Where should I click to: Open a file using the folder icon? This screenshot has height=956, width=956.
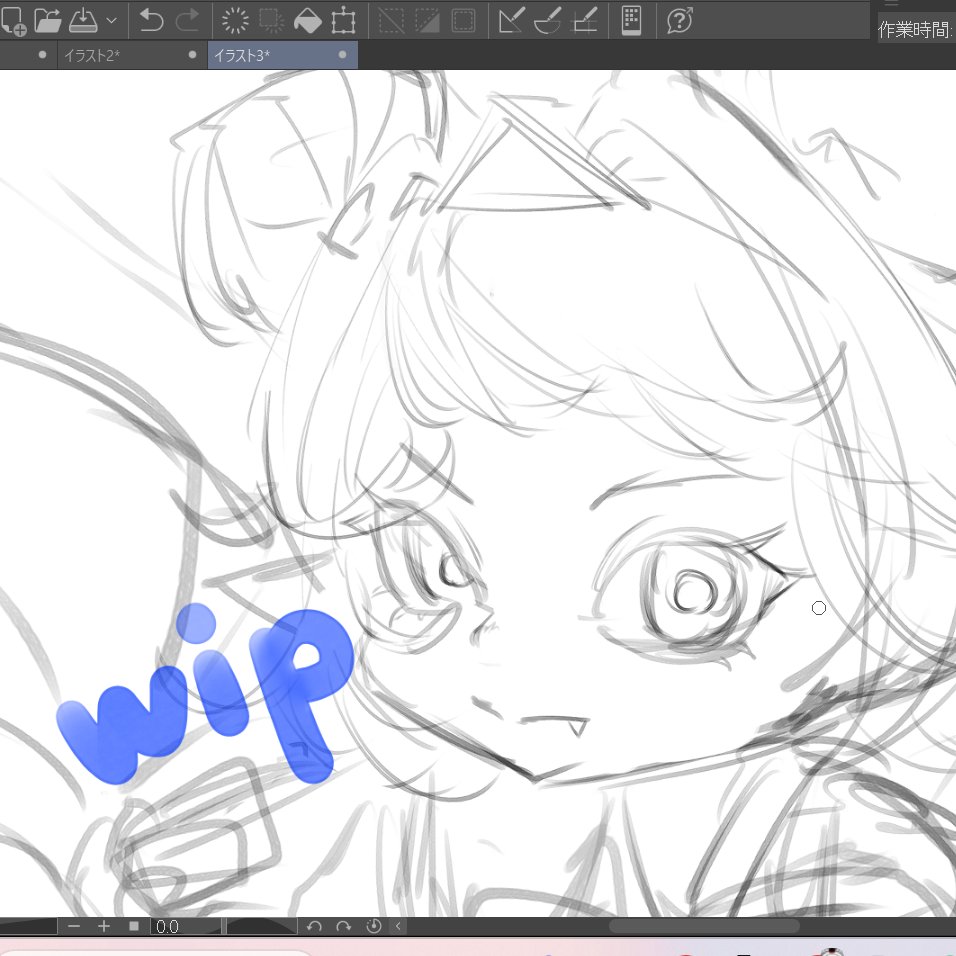click(x=48, y=18)
